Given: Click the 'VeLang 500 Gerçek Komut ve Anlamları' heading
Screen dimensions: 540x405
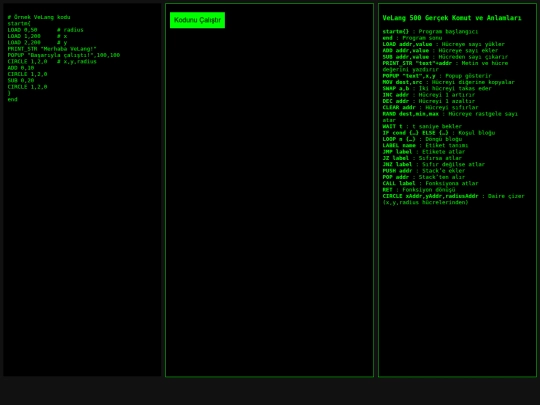Looking at the screenshot, I should tap(452, 18).
